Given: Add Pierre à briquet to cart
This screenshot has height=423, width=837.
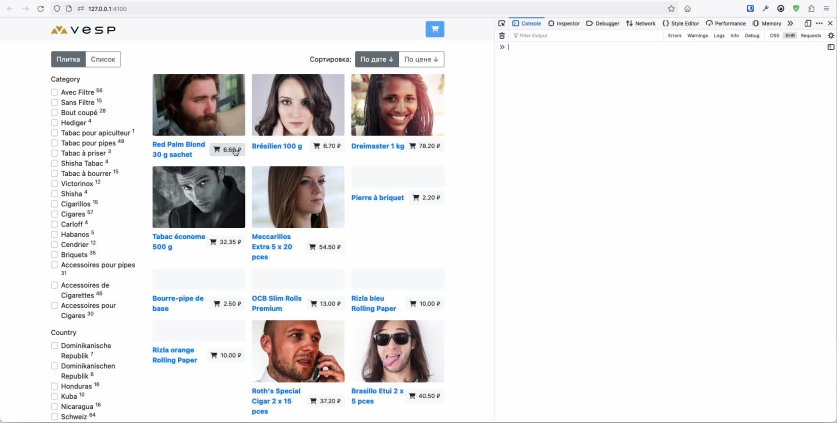Looking at the screenshot, I should pyautogui.click(x=427, y=198).
